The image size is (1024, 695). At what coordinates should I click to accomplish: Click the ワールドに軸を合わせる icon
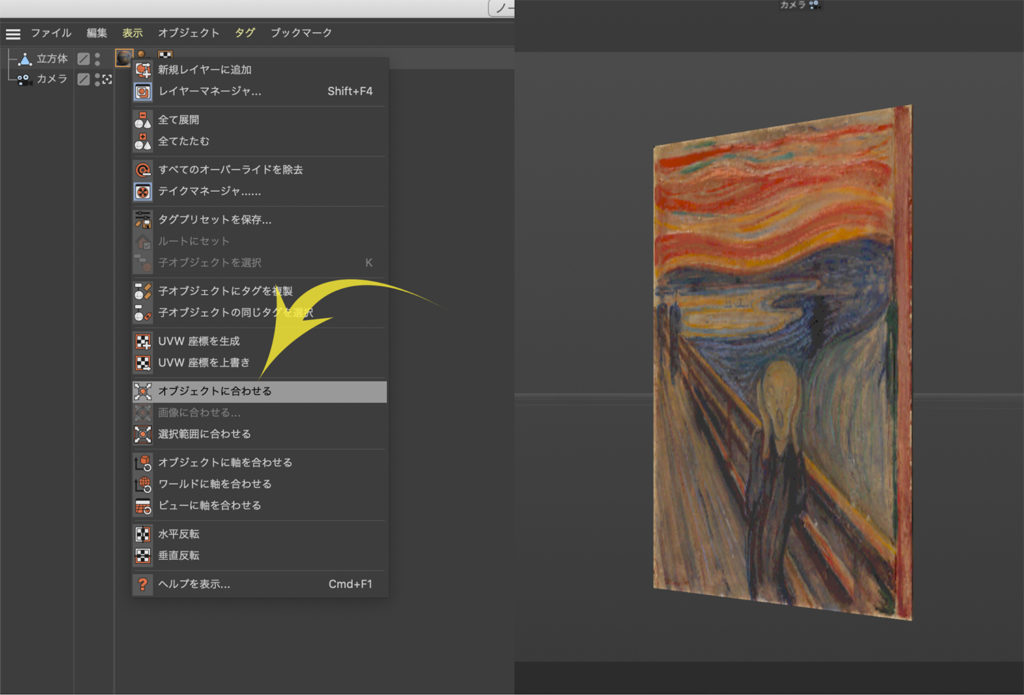click(142, 484)
